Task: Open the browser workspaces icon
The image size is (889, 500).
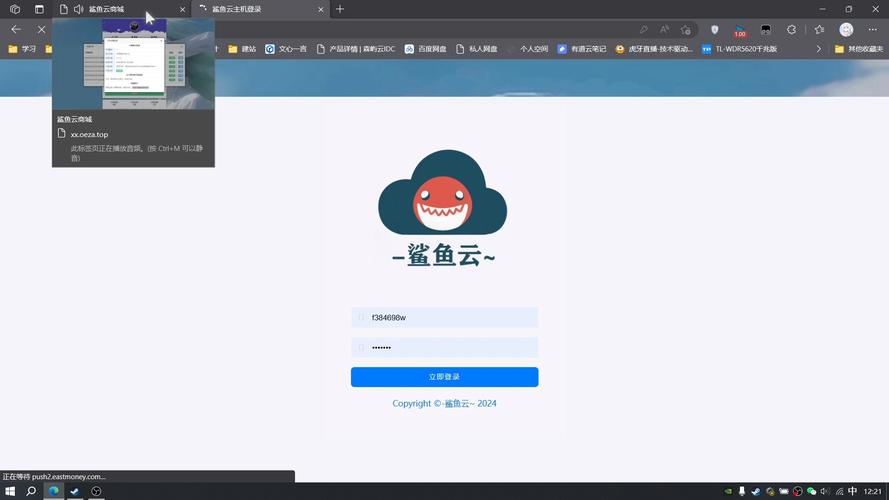Action: click(15, 9)
